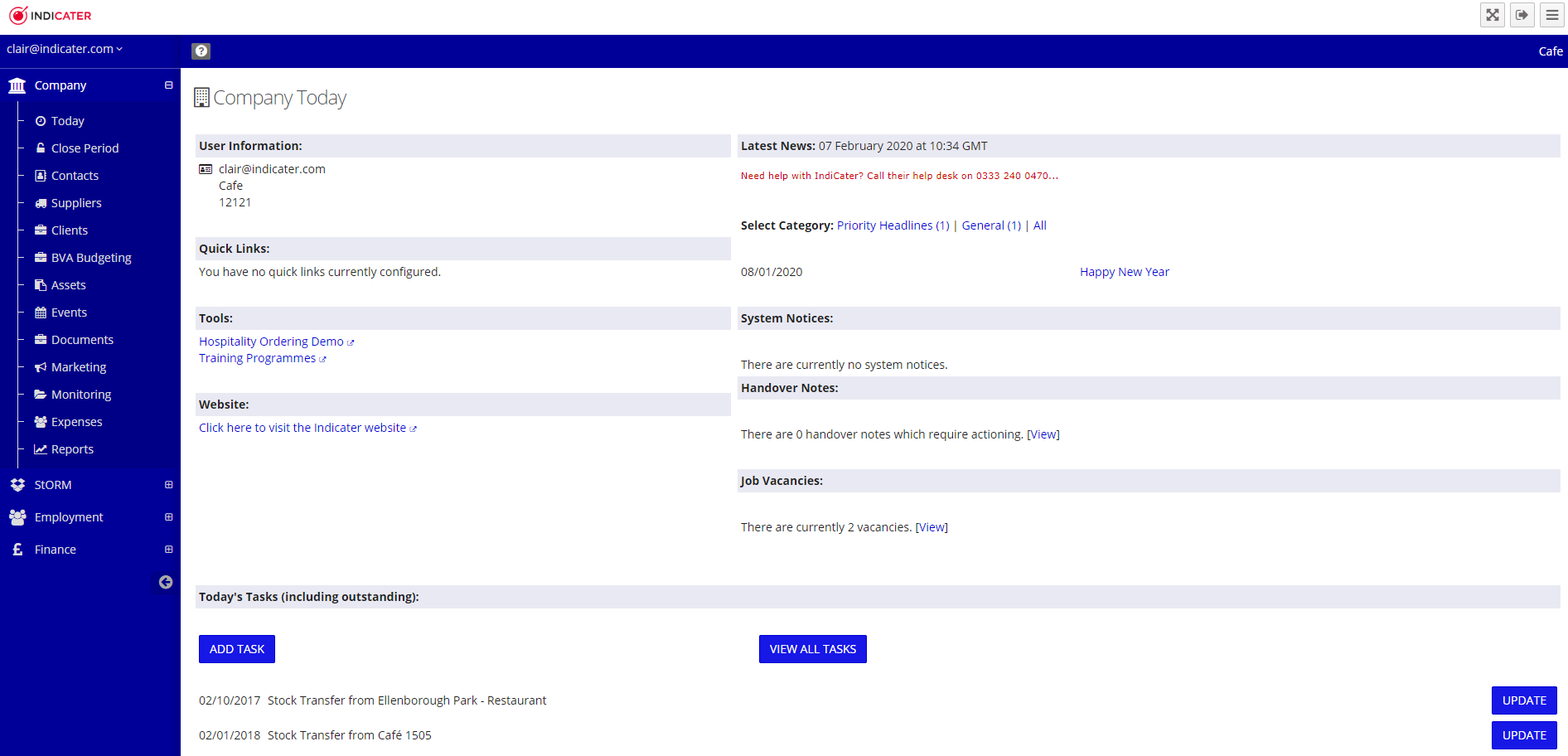Filter news by Priority Headlines
The image size is (1568, 756).
coord(893,225)
